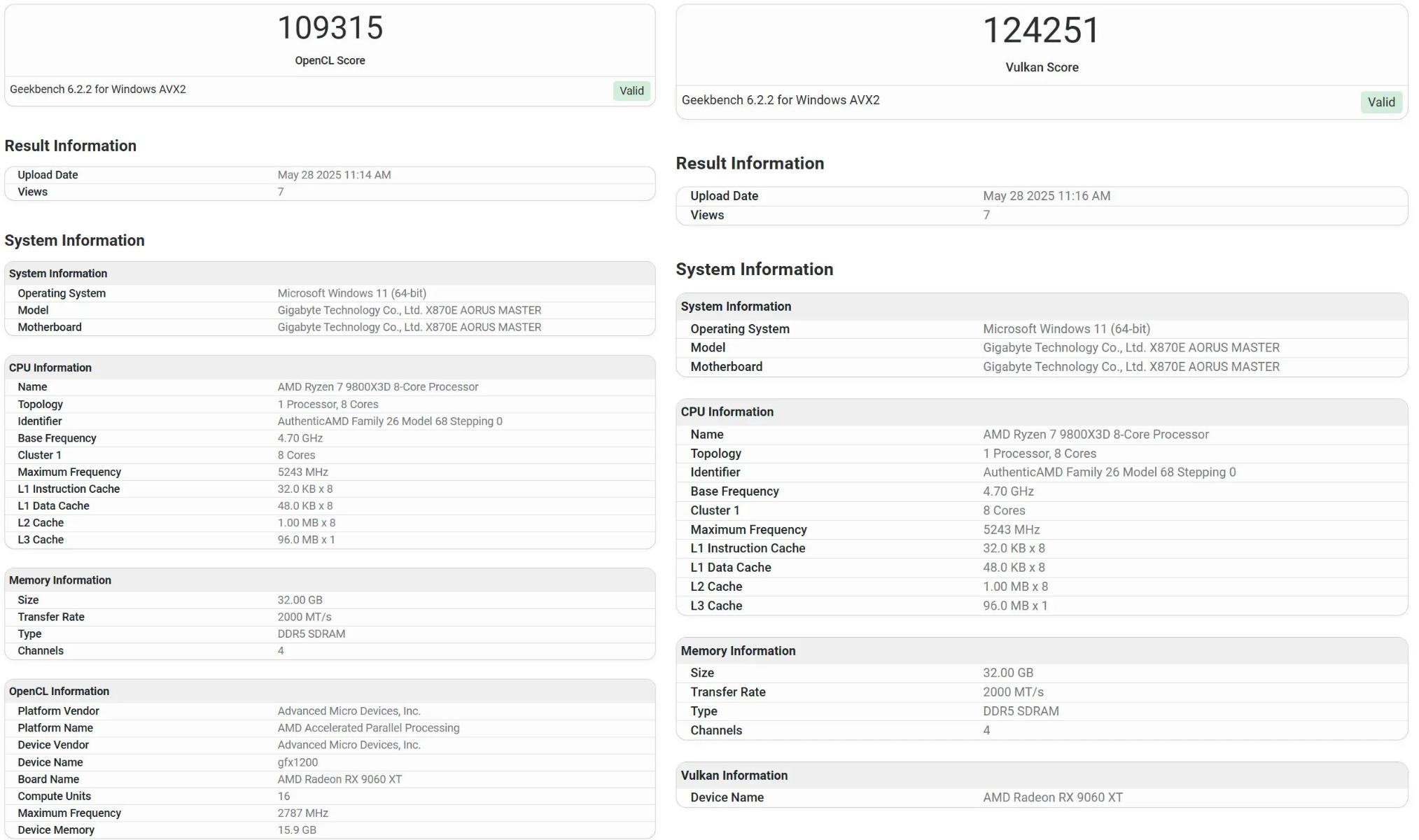This screenshot has height=840, width=1419.
Task: Click the Valid badge under OpenCL Score
Action: point(631,90)
